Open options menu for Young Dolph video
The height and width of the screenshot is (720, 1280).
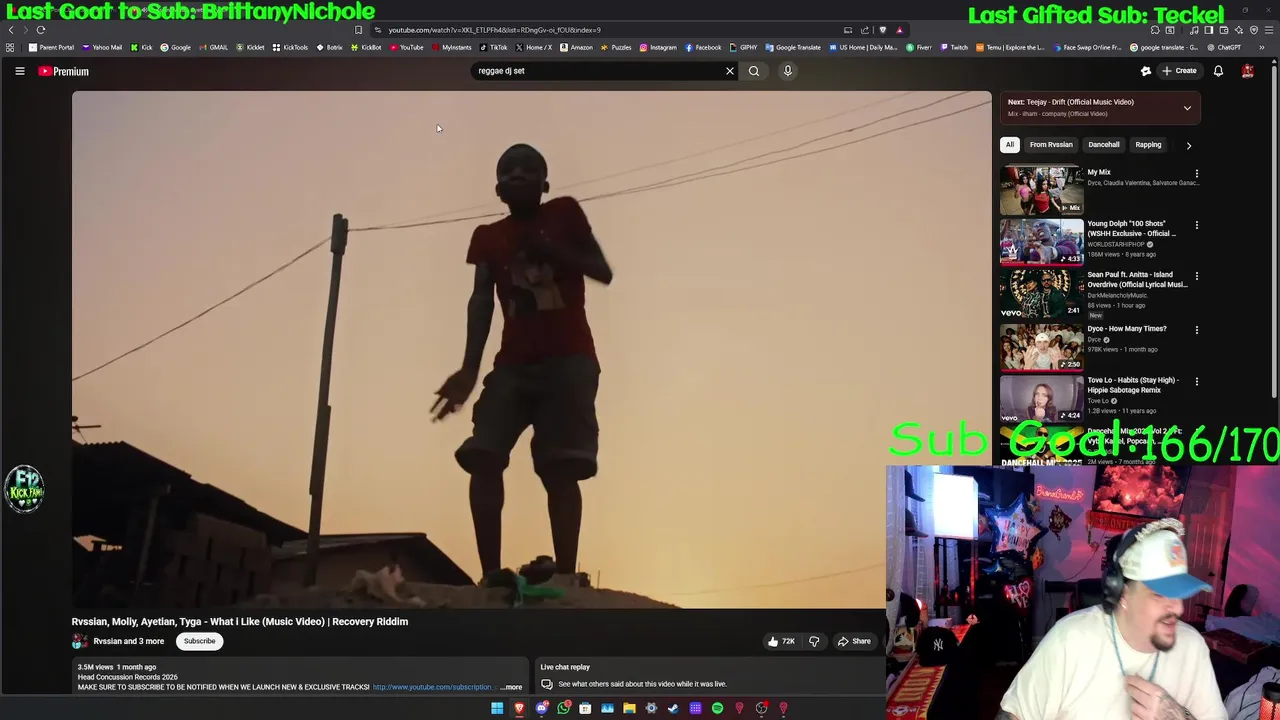click(x=1196, y=225)
